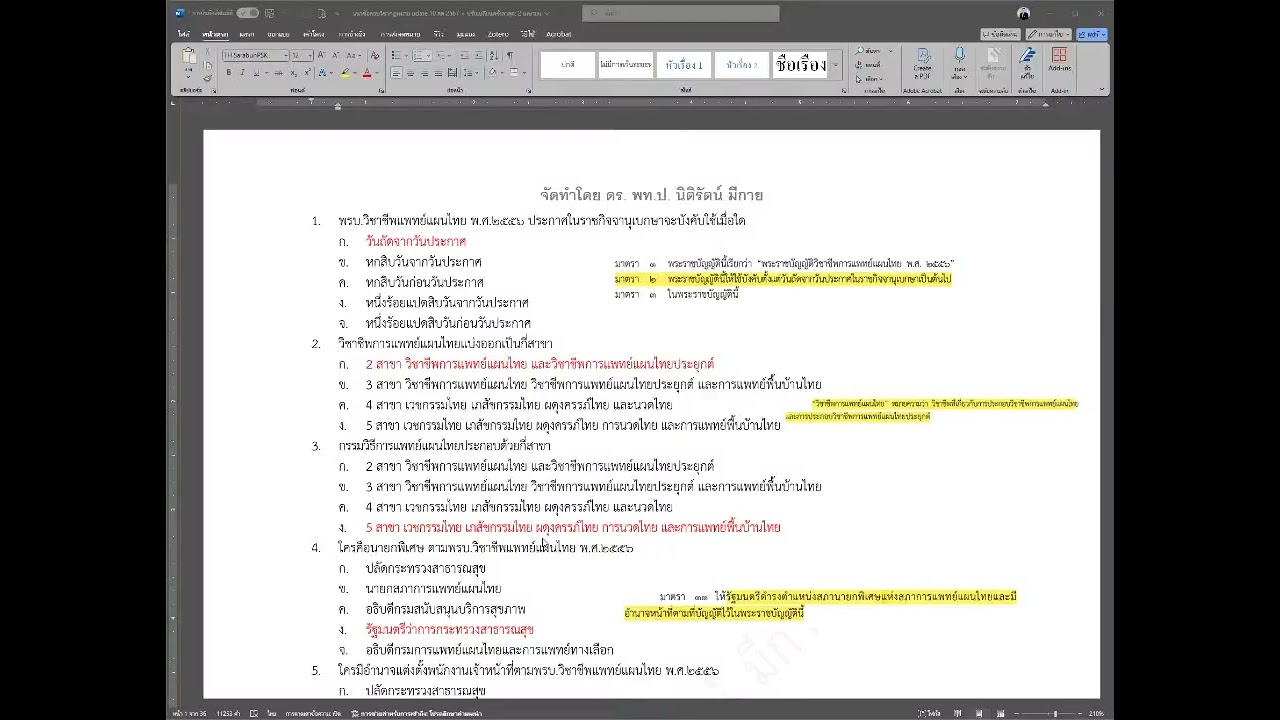Click the Numbering list icon

pos(418,55)
